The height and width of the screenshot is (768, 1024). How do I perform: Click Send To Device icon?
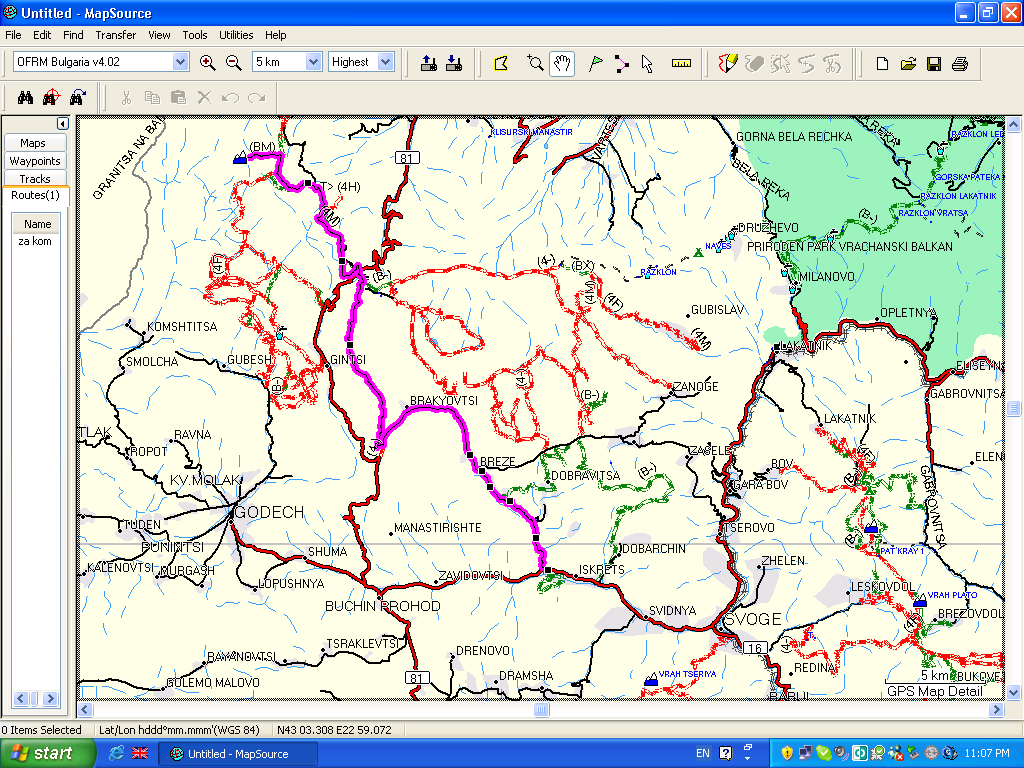click(x=428, y=63)
